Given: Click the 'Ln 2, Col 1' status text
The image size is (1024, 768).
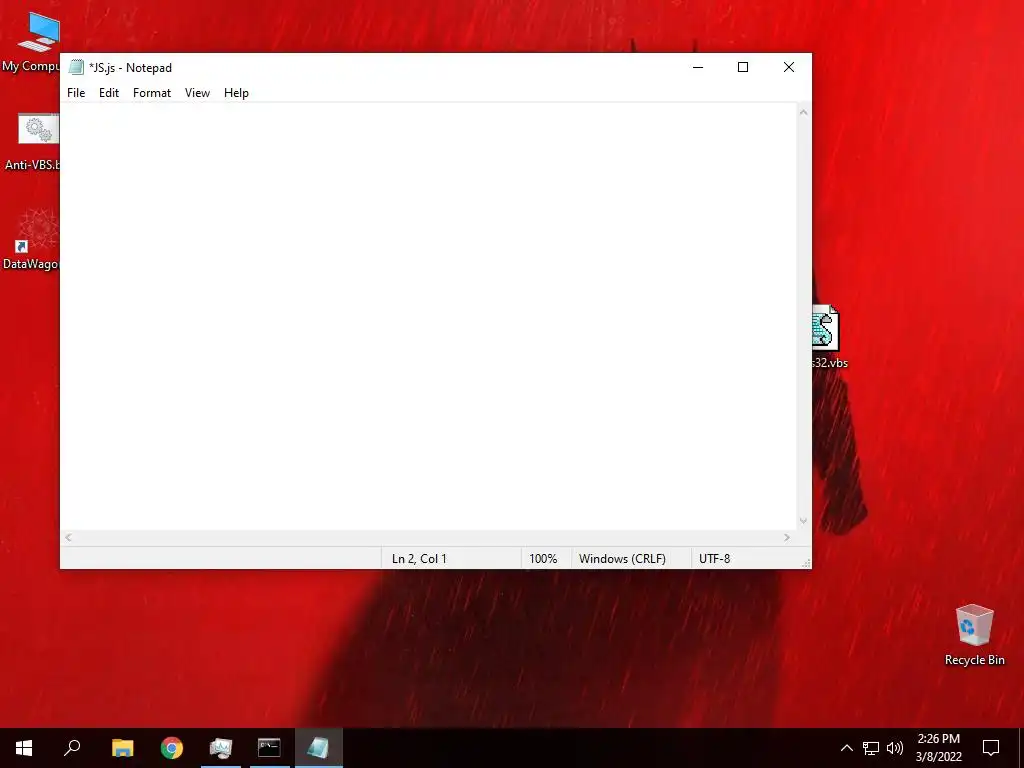Looking at the screenshot, I should point(419,559).
